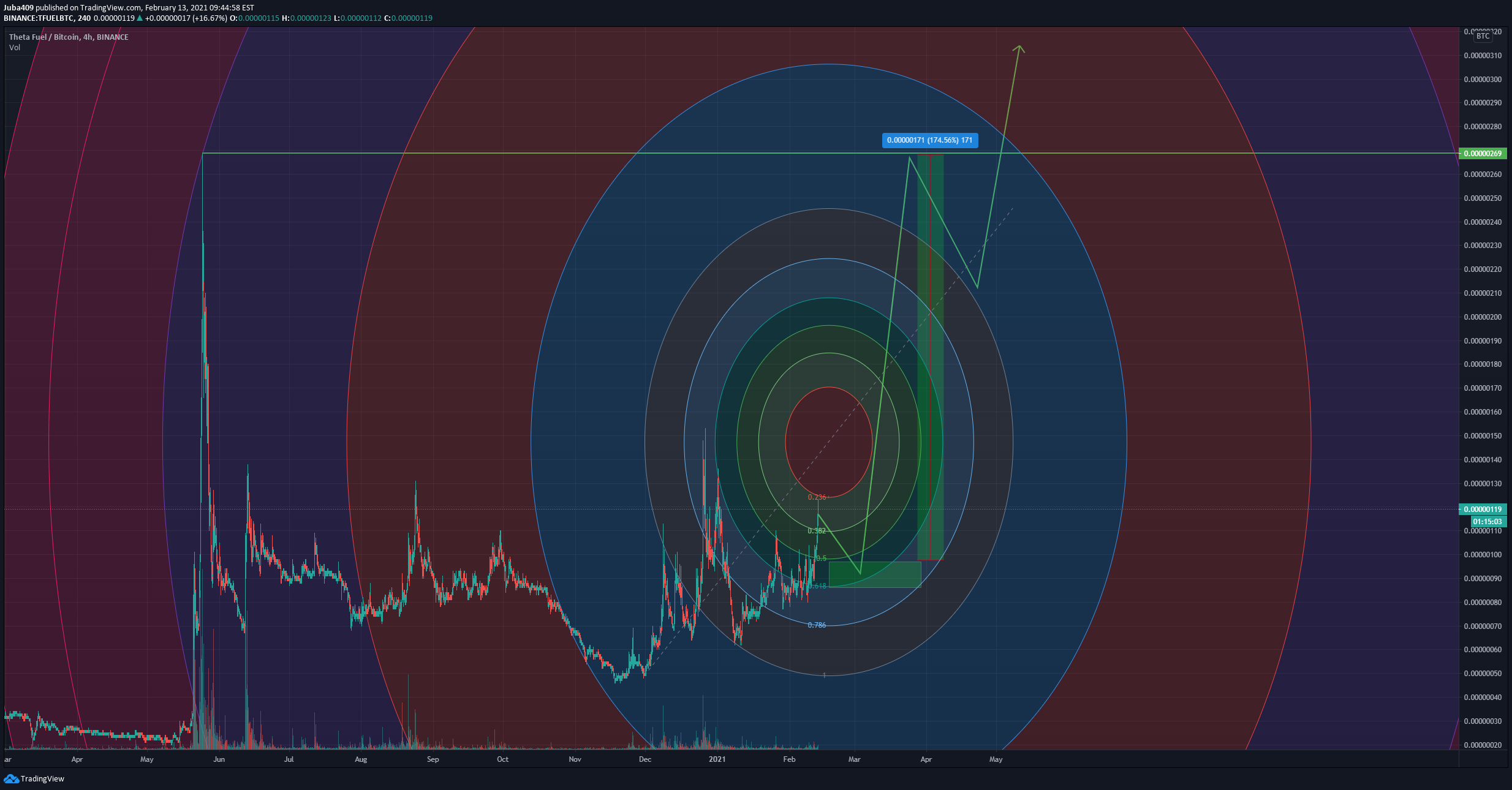This screenshot has height=790, width=1512.
Task: Click the Dec label on time axis
Action: [645, 759]
